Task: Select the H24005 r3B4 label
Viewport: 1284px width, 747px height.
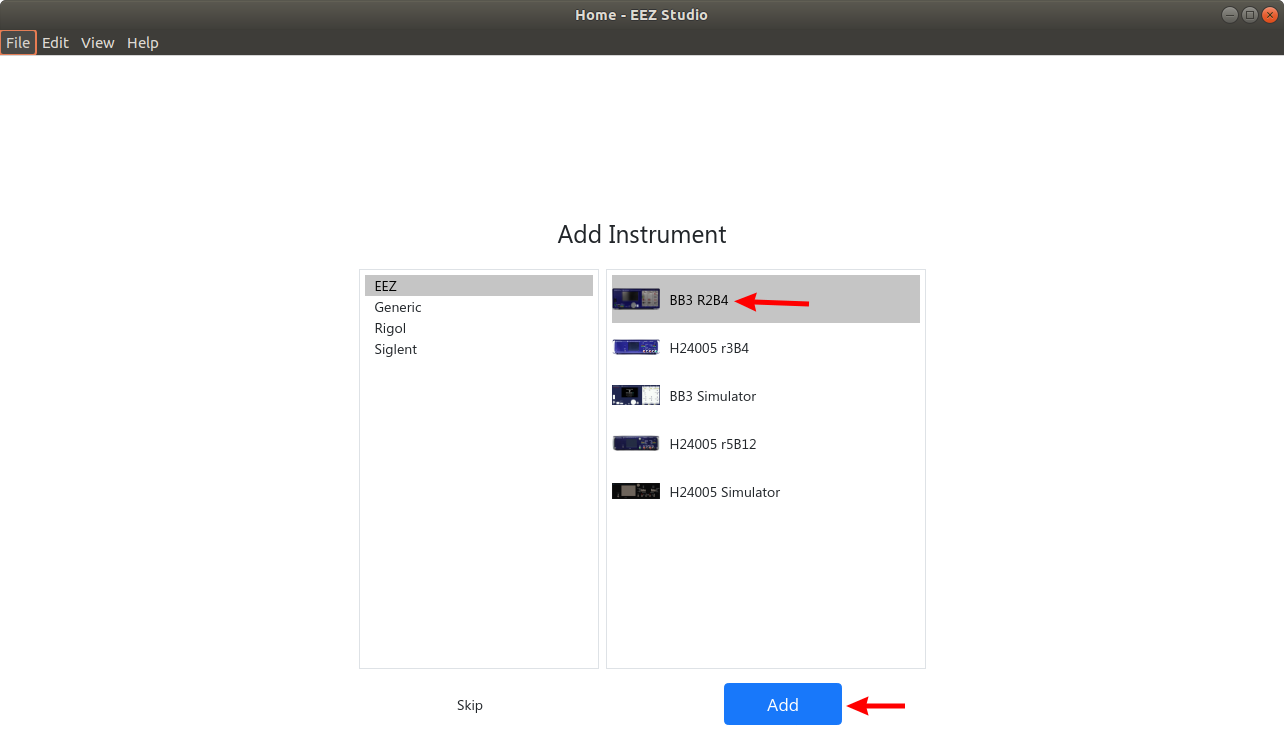Action: click(x=709, y=348)
